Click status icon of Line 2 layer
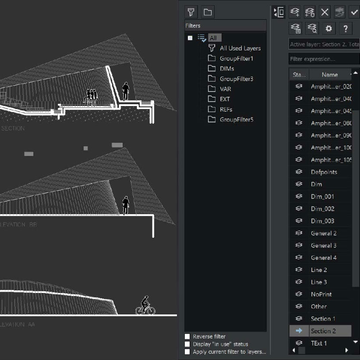Viewport: 360px width, 360px height. [x=299, y=270]
